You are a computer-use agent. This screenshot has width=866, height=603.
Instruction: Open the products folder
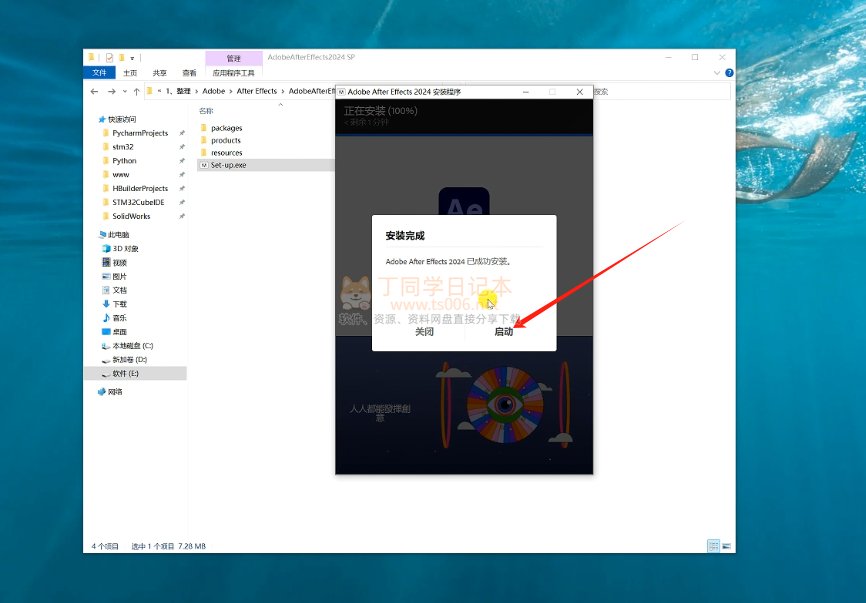click(x=226, y=141)
